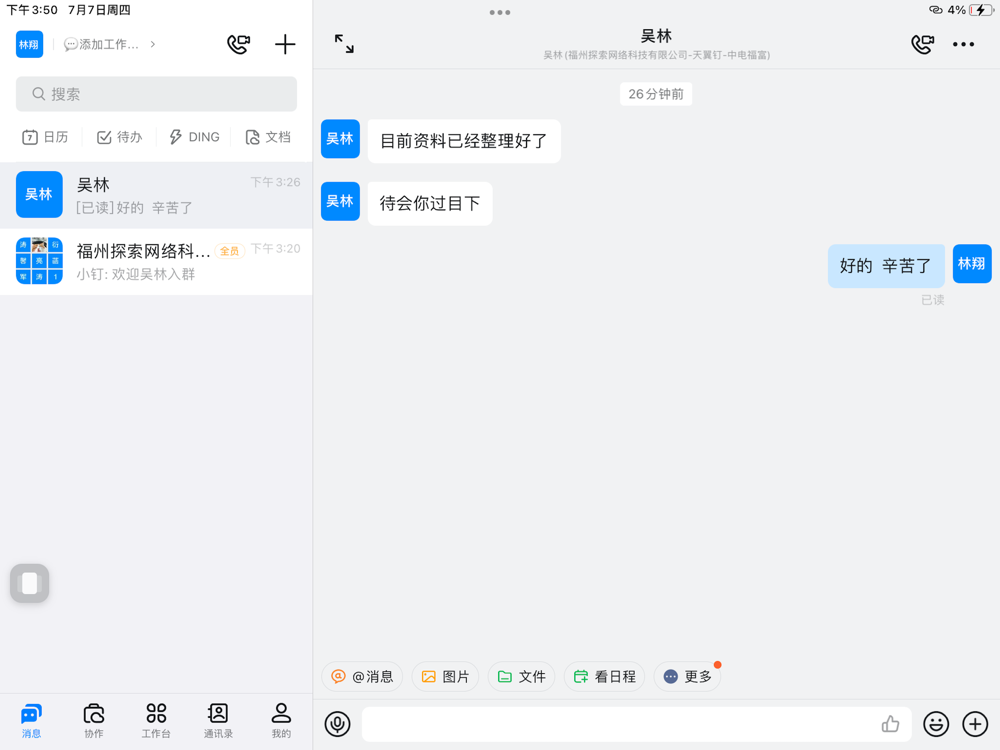
Task: Start a call from left panel phone icon
Action: click(x=239, y=44)
